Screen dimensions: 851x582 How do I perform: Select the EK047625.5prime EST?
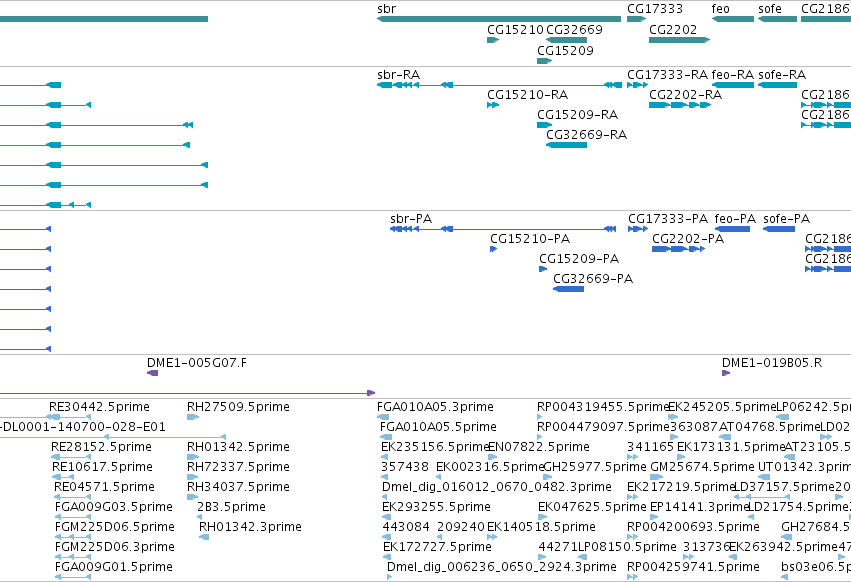(x=542, y=517)
